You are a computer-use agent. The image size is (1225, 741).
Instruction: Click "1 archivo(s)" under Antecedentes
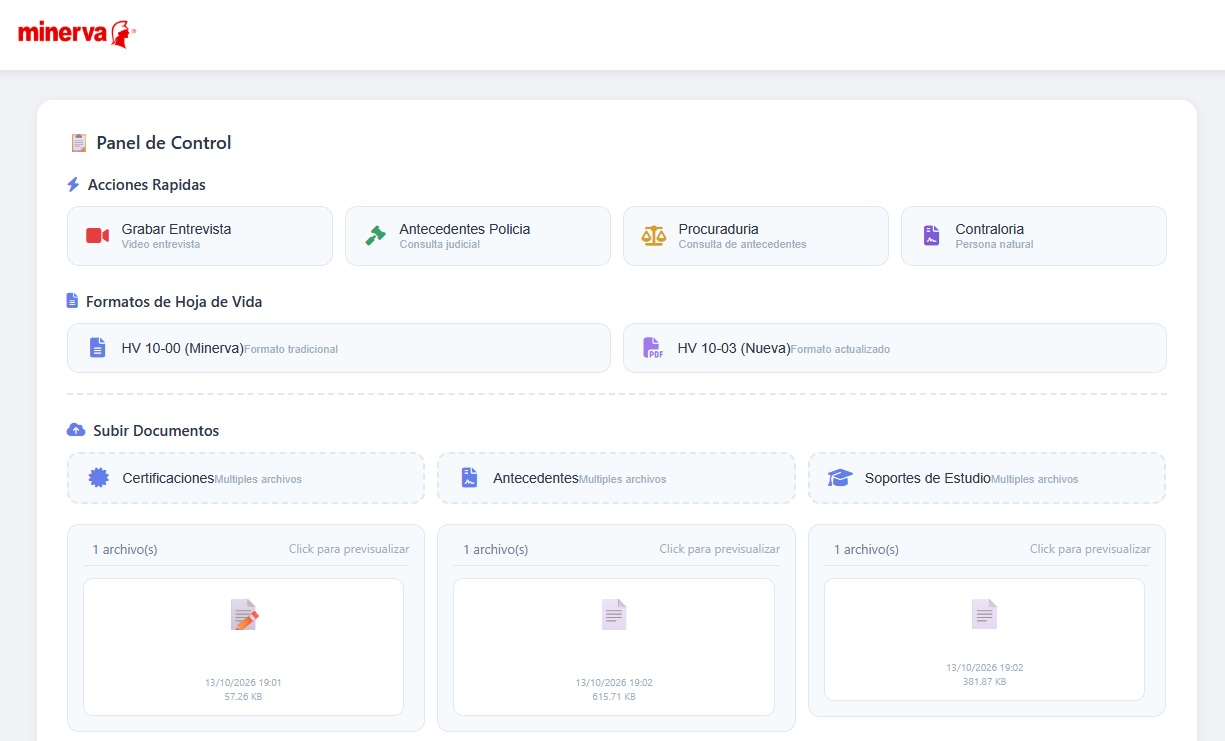click(x=495, y=549)
